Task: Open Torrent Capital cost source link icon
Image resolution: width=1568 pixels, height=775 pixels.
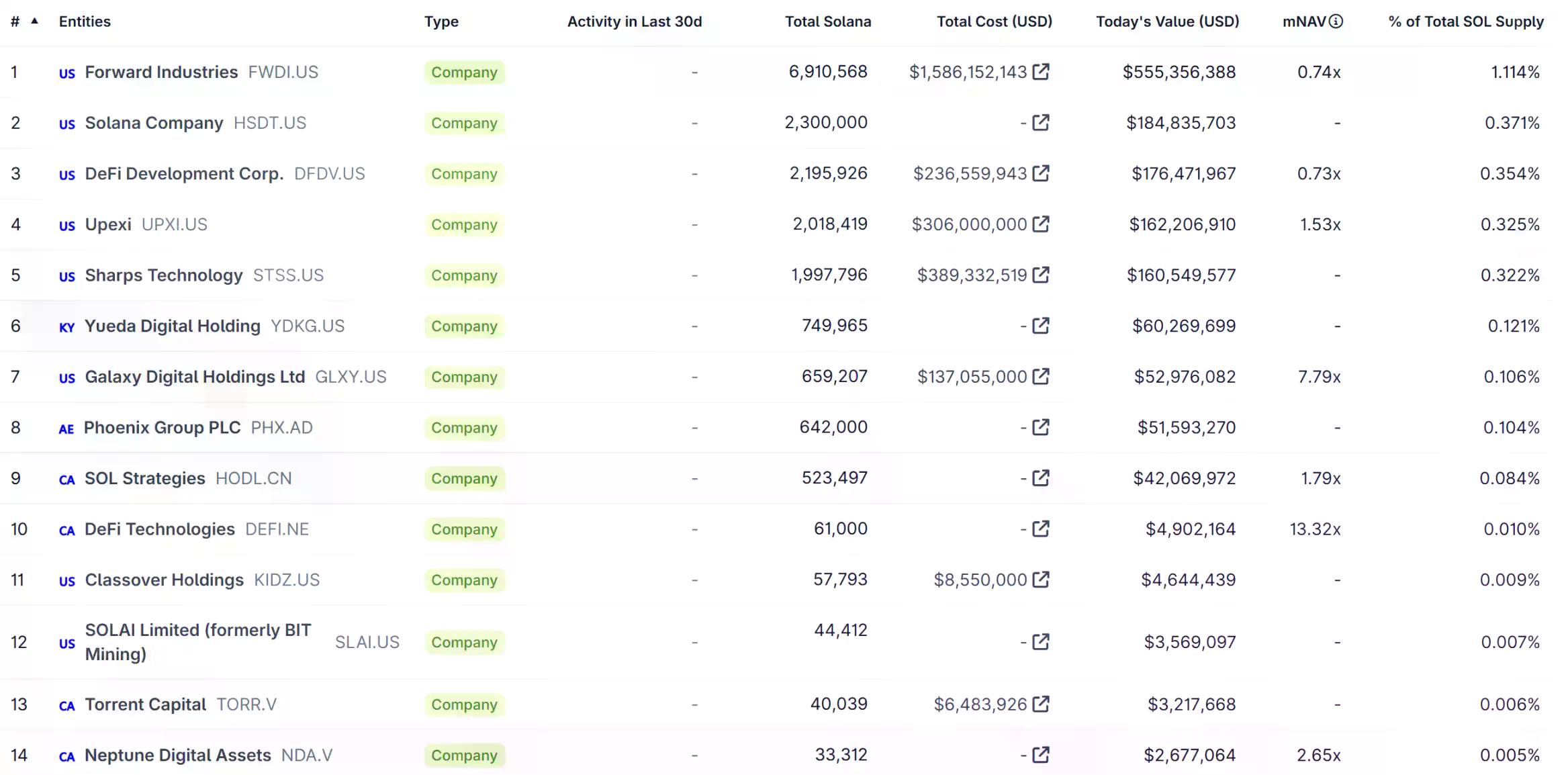Action: click(1040, 704)
